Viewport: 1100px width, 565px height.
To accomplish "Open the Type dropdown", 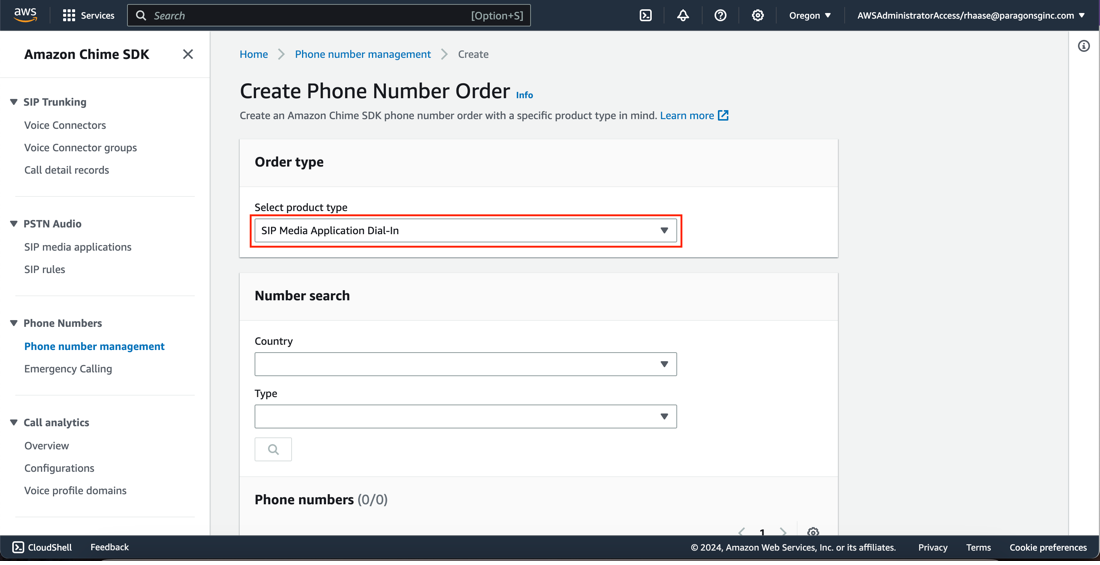I will coord(466,416).
